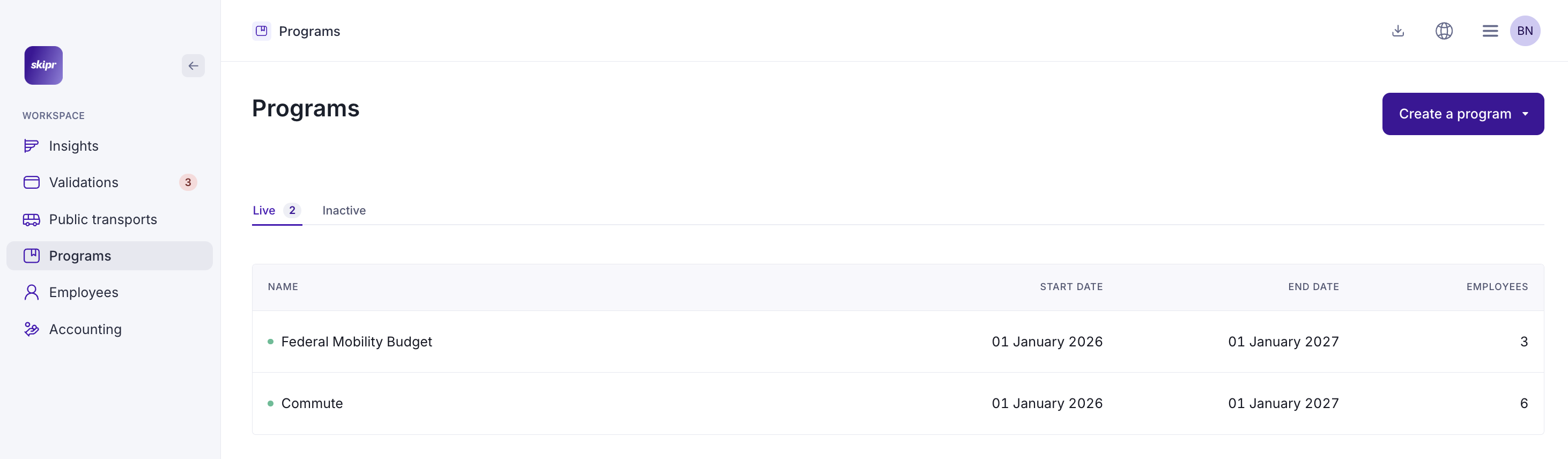Click the download icon in top bar
This screenshot has width=1568, height=459.
pyautogui.click(x=1397, y=31)
